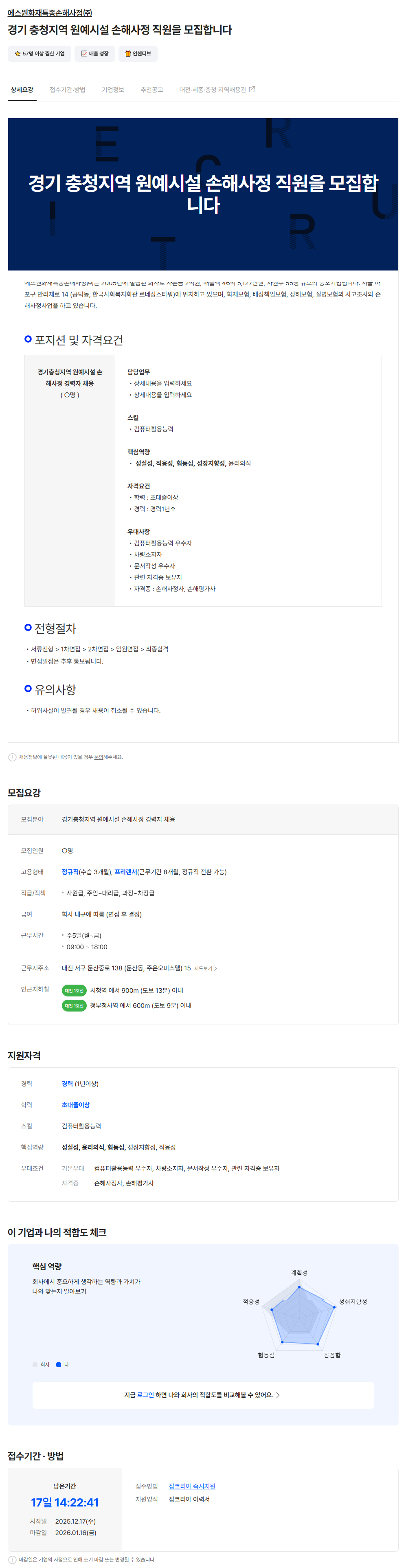Click the blue 나 legend swatch
The width and height of the screenshot is (406, 1568).
coord(59,1364)
